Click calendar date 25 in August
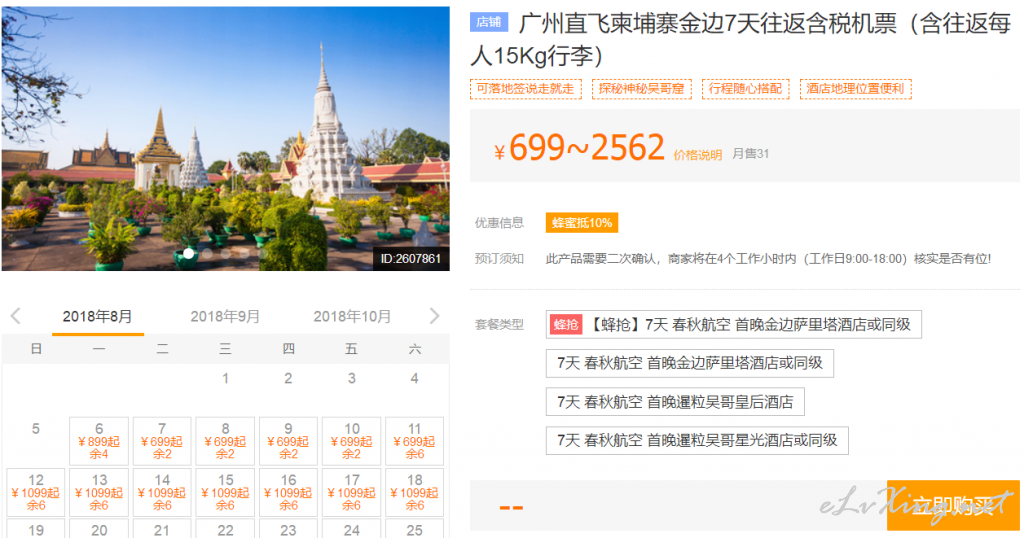This screenshot has width=1024, height=538. click(x=415, y=530)
